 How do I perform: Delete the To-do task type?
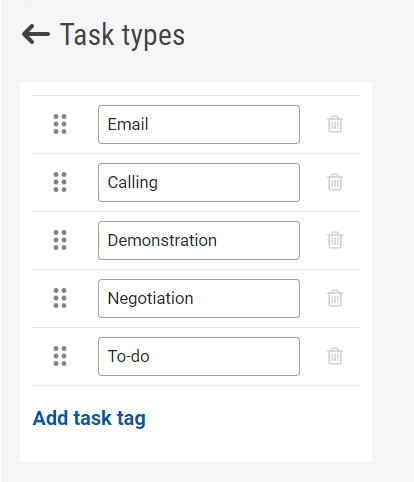(x=335, y=356)
